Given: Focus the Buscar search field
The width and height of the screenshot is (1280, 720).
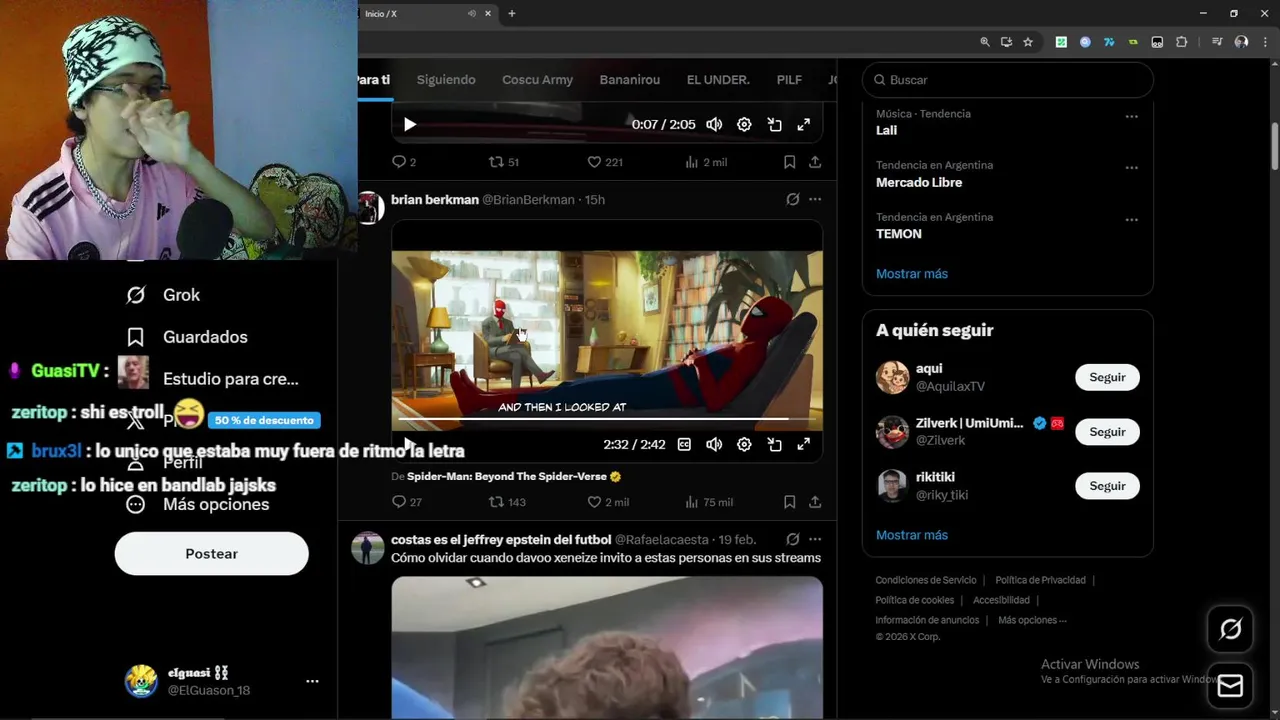Looking at the screenshot, I should pyautogui.click(x=1008, y=80).
